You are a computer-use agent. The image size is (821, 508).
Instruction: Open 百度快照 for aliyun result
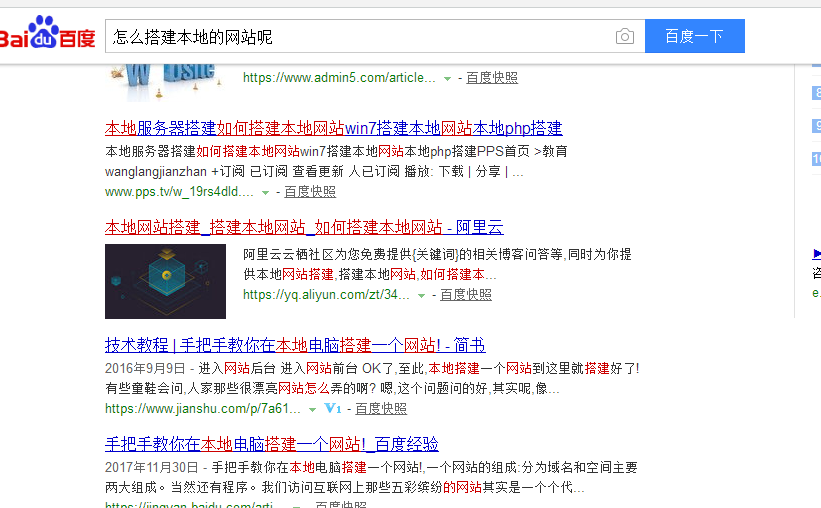click(465, 295)
